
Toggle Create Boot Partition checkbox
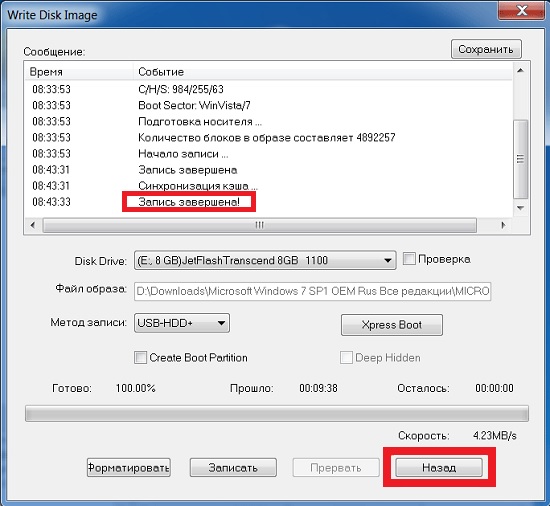[x=140, y=357]
